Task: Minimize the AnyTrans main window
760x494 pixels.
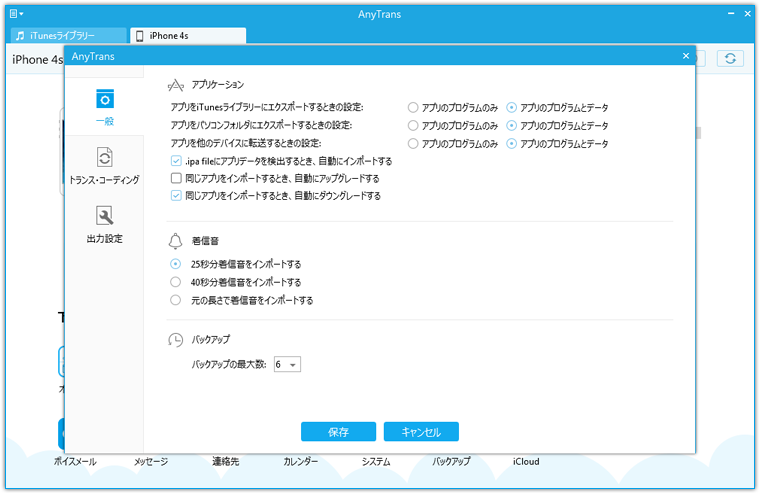Action: point(731,14)
